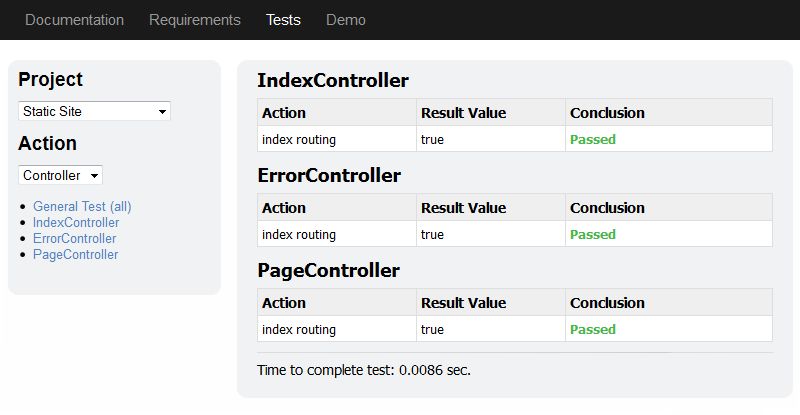Open the Demo nav item
Image resolution: width=800 pixels, height=415 pixels.
[x=346, y=20]
